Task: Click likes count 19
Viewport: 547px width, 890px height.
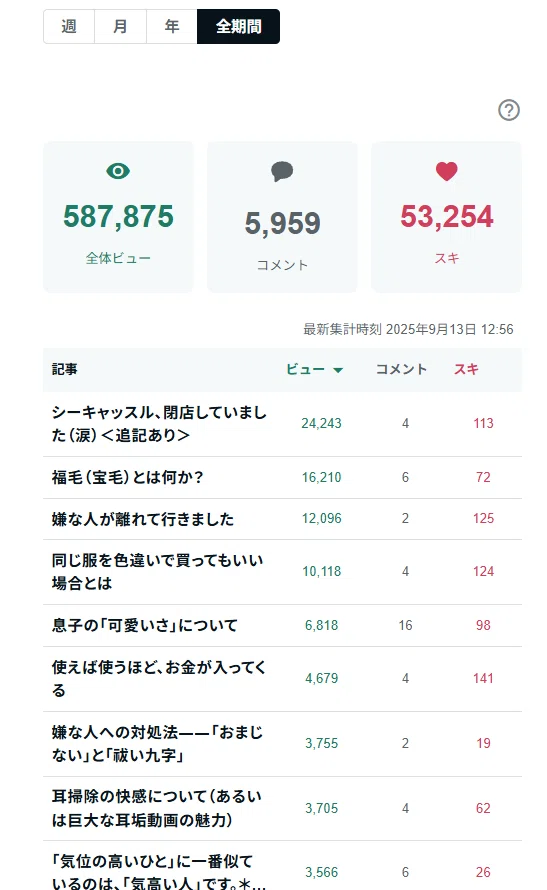Action: pyautogui.click(x=483, y=744)
